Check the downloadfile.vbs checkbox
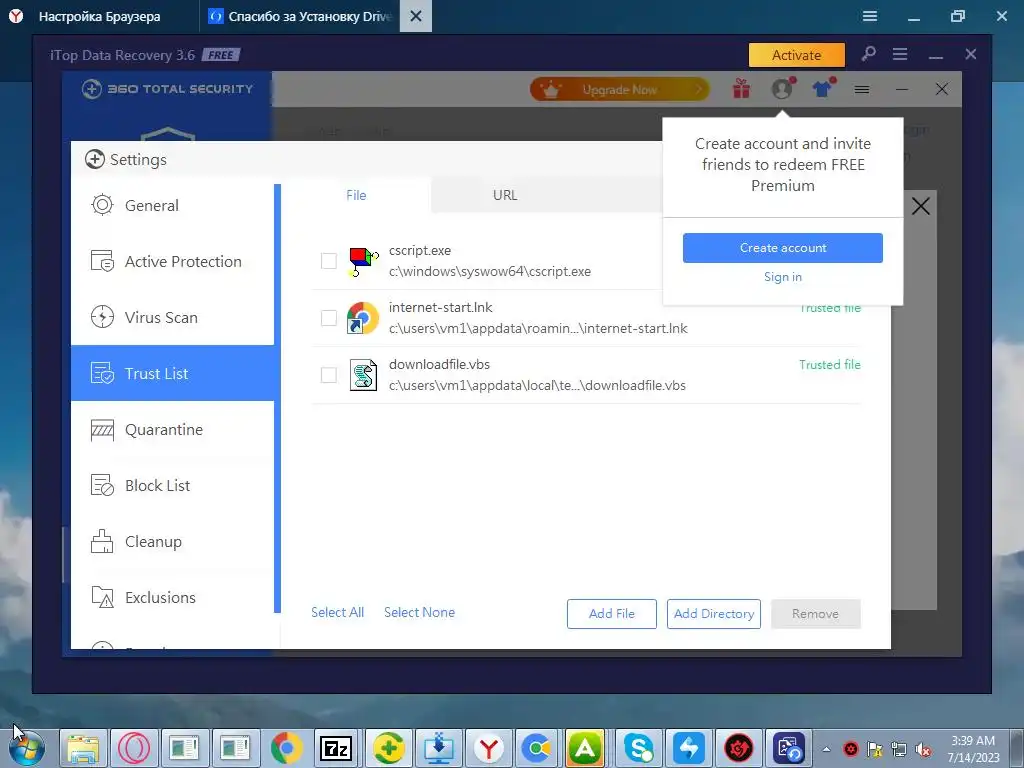This screenshot has width=1024, height=768. coord(328,375)
